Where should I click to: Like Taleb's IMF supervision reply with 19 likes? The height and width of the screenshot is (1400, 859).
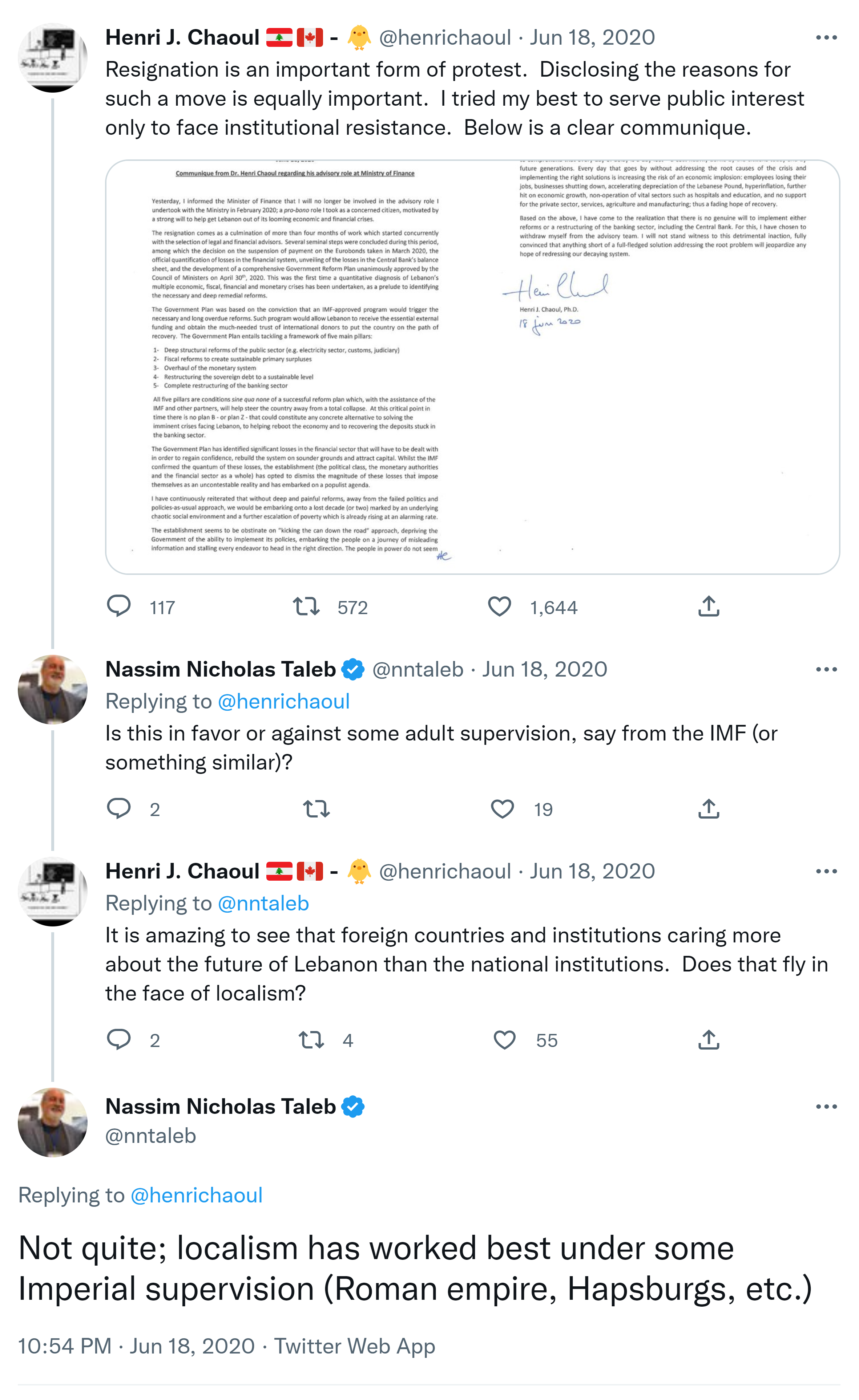[502, 808]
